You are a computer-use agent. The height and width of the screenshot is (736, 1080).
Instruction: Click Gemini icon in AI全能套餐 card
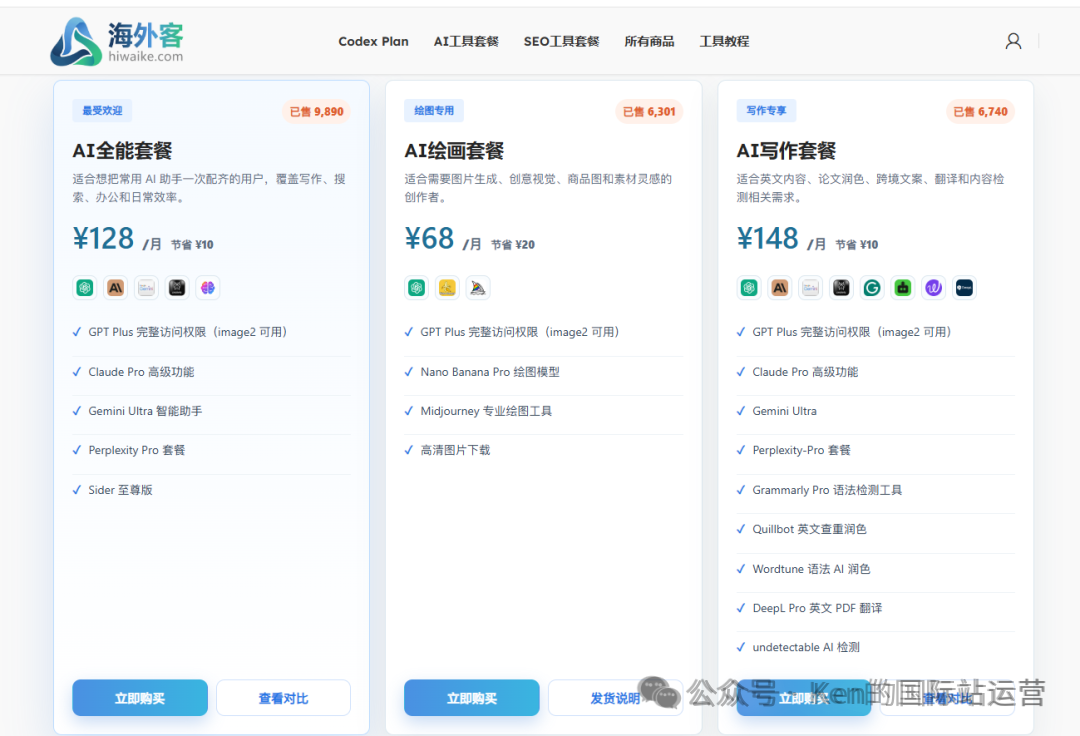[146, 288]
